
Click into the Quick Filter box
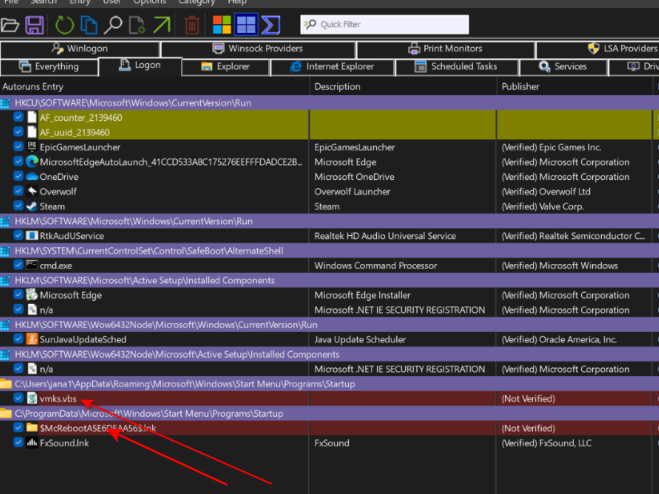point(385,24)
